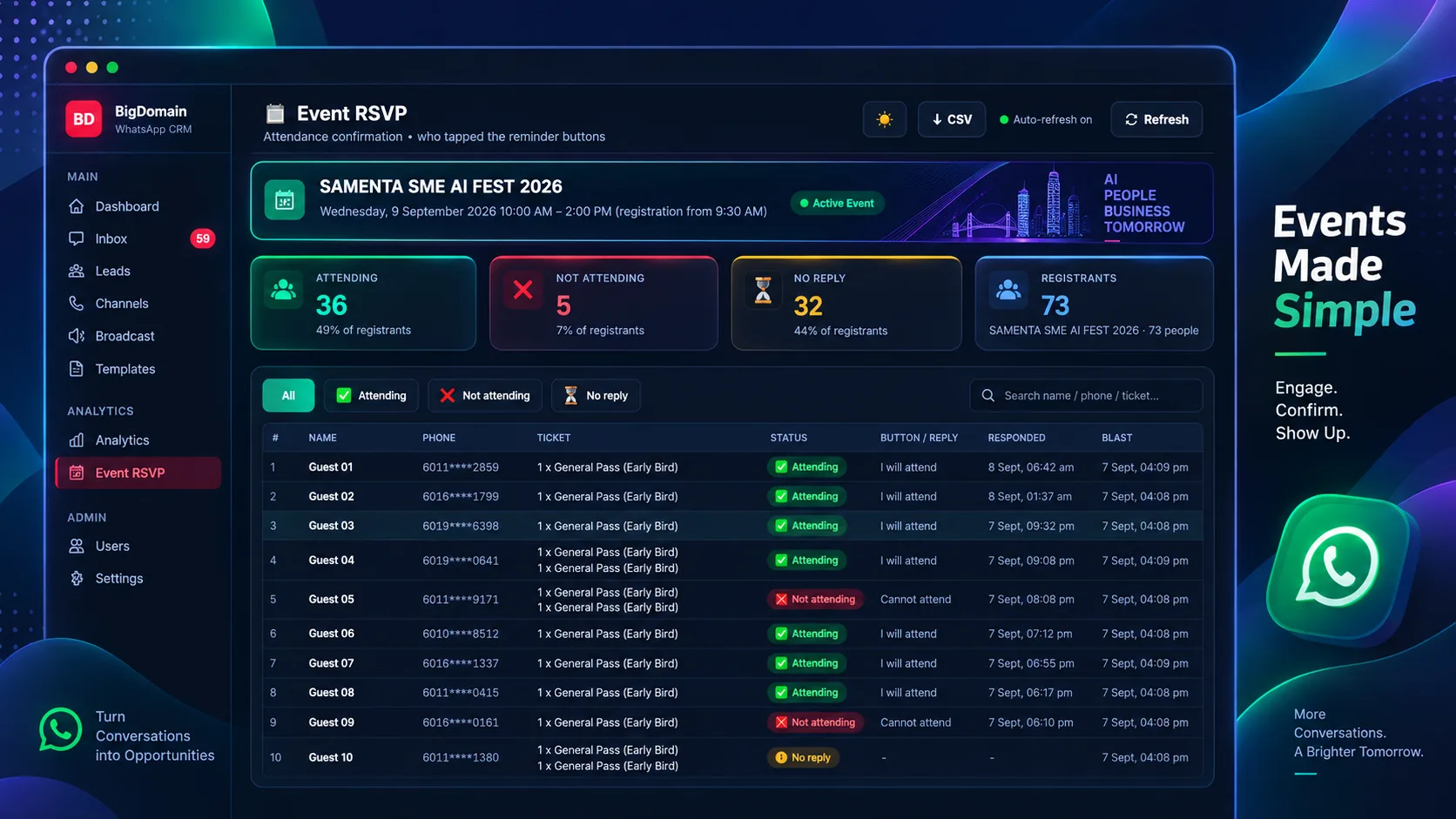Viewport: 1456px width, 819px height.
Task: Select the Guest 01 row name
Action: coord(331,467)
